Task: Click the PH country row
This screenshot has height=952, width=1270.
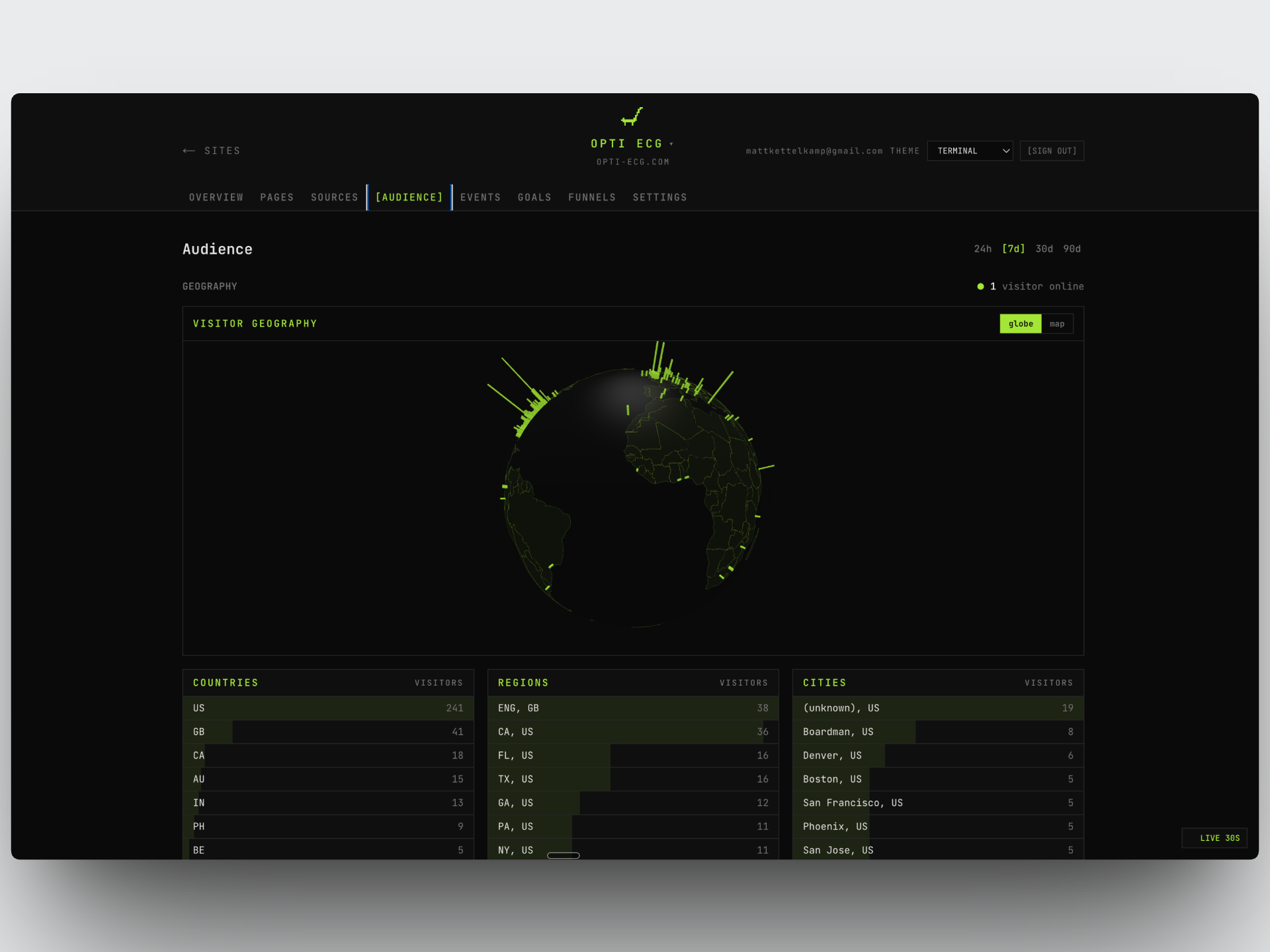Action: tap(328, 827)
